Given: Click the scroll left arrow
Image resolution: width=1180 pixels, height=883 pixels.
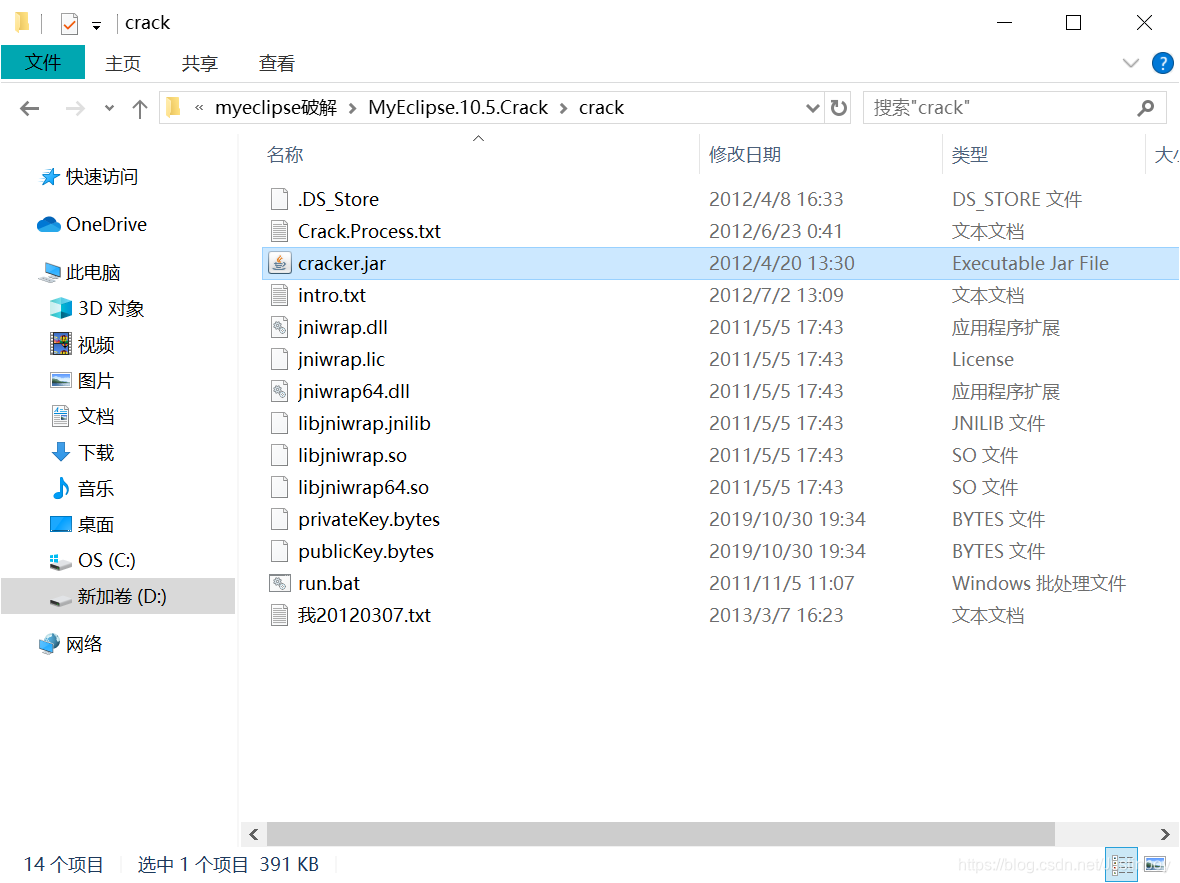Looking at the screenshot, I should coord(254,834).
